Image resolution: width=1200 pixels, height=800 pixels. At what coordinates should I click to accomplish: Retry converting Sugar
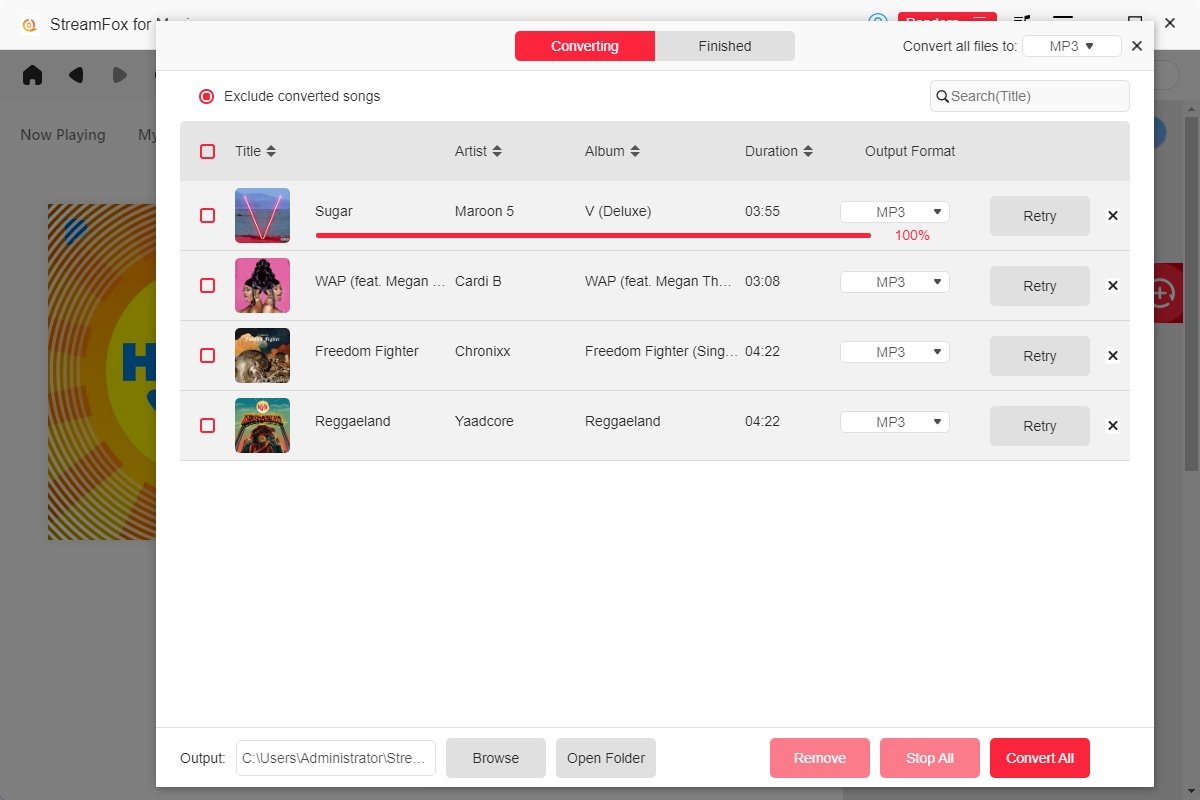(x=1040, y=216)
